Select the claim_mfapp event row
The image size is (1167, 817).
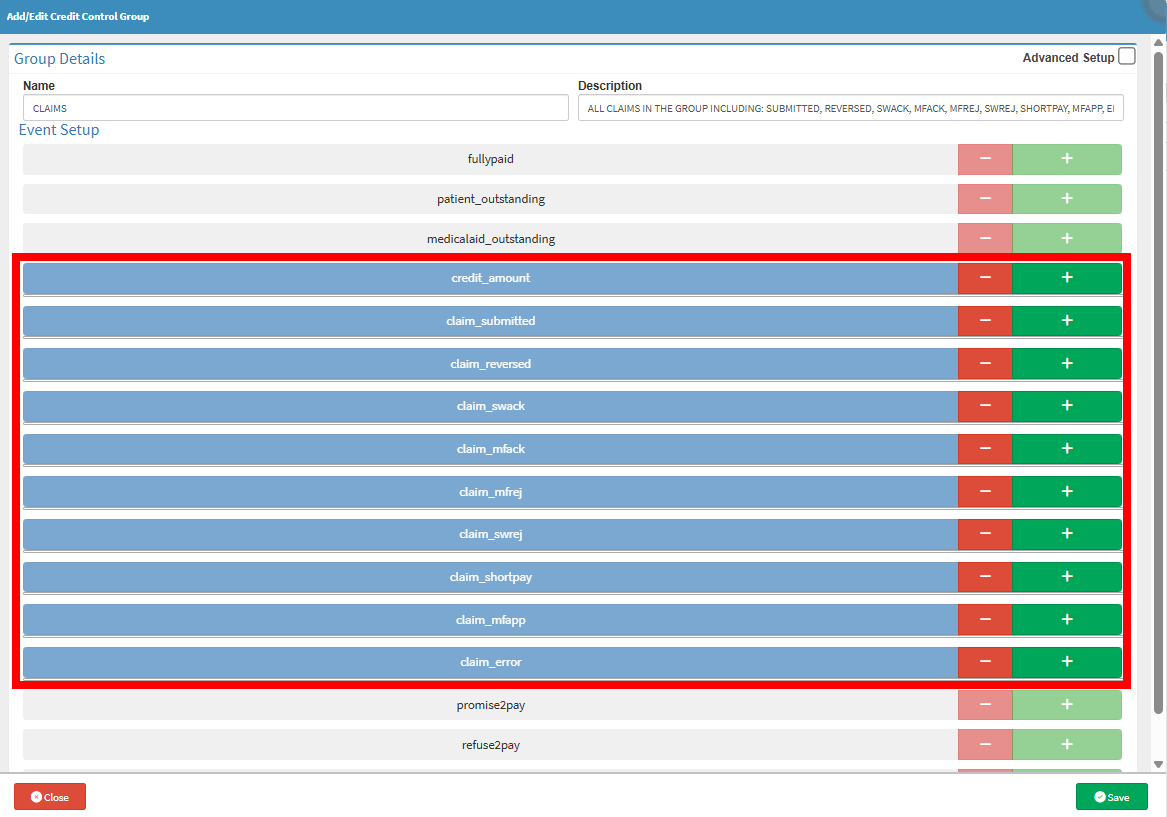point(490,620)
